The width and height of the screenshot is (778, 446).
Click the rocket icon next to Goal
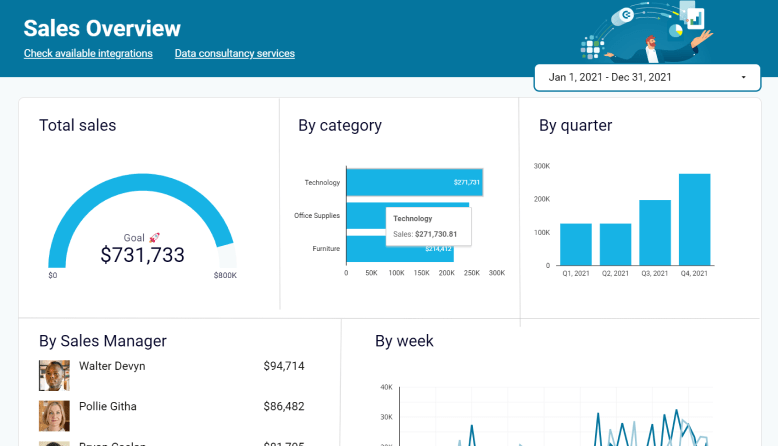(x=154, y=238)
